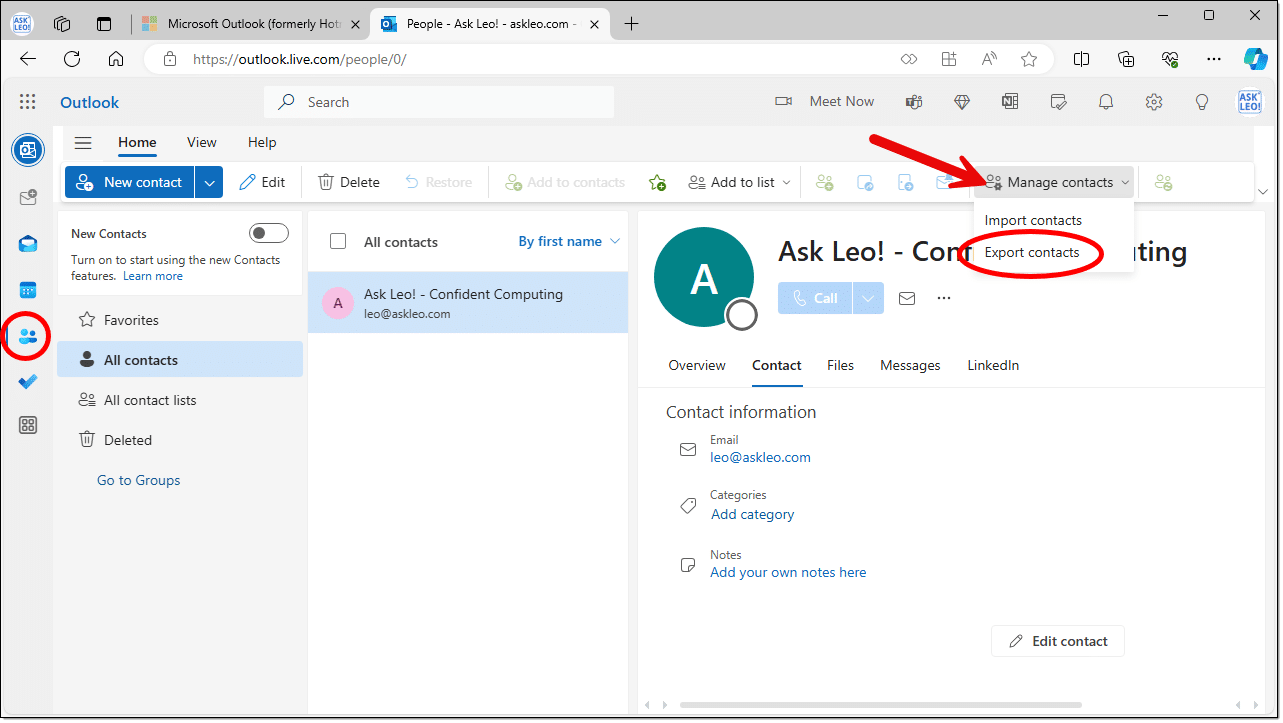Screen dimensions: 1283x723
Task: Expand the New contact dropdown arrow
Action: tap(209, 182)
